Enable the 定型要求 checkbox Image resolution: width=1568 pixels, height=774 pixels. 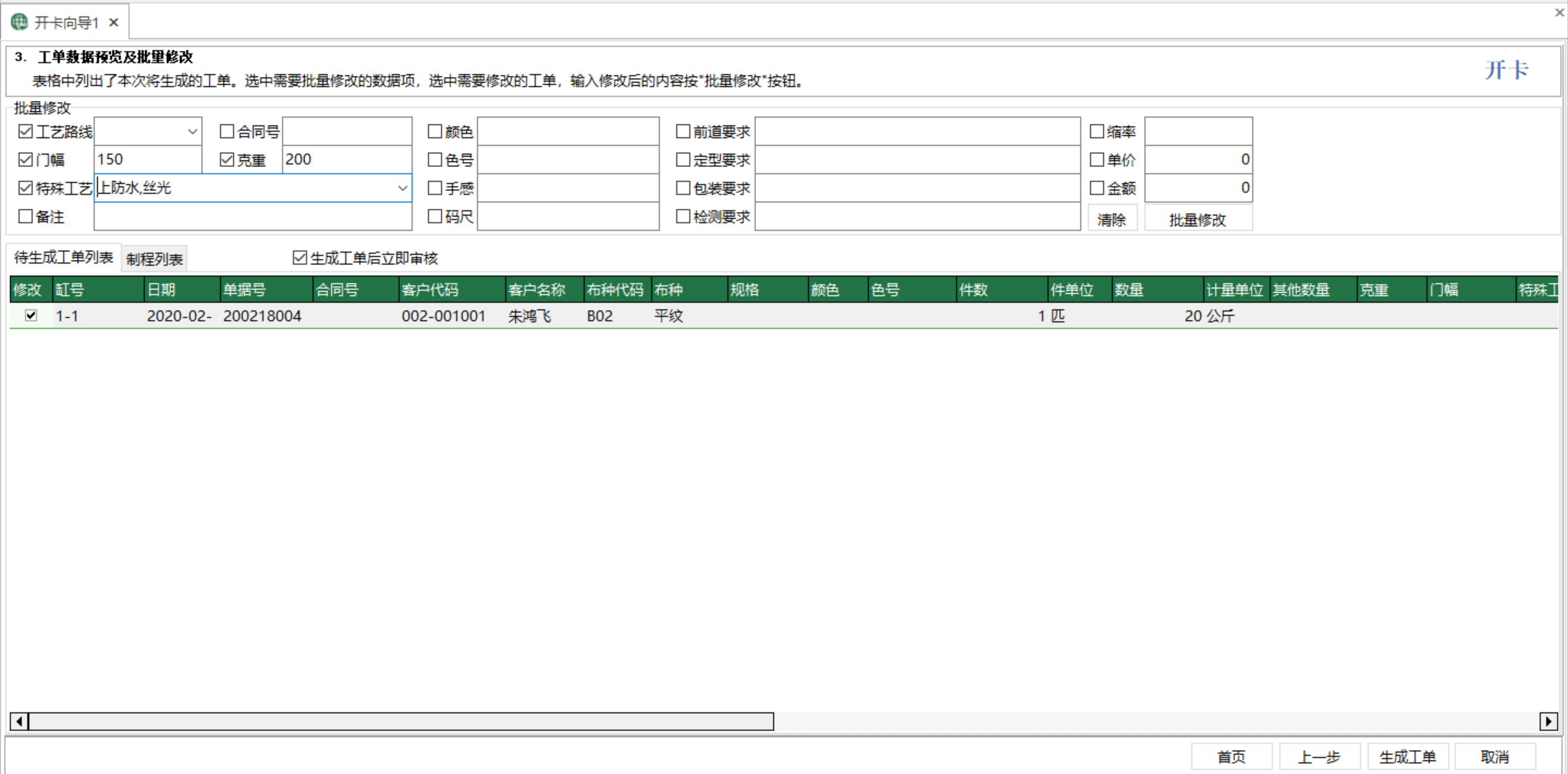pos(683,160)
